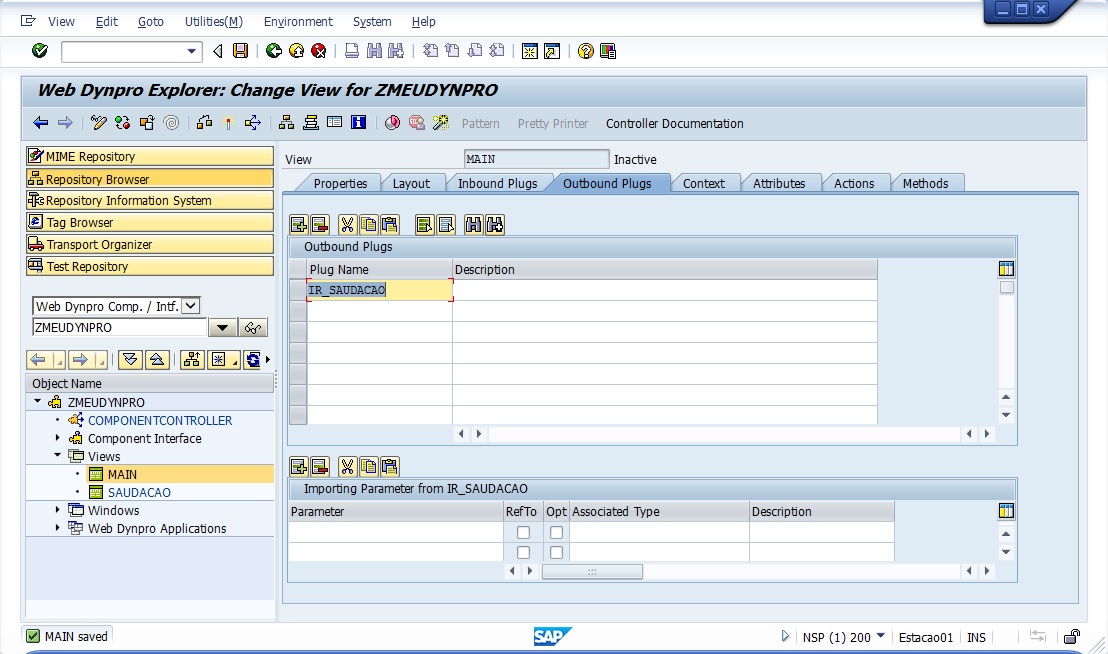
Task: Expand the Web Dynpro Applications node
Action: (58, 528)
